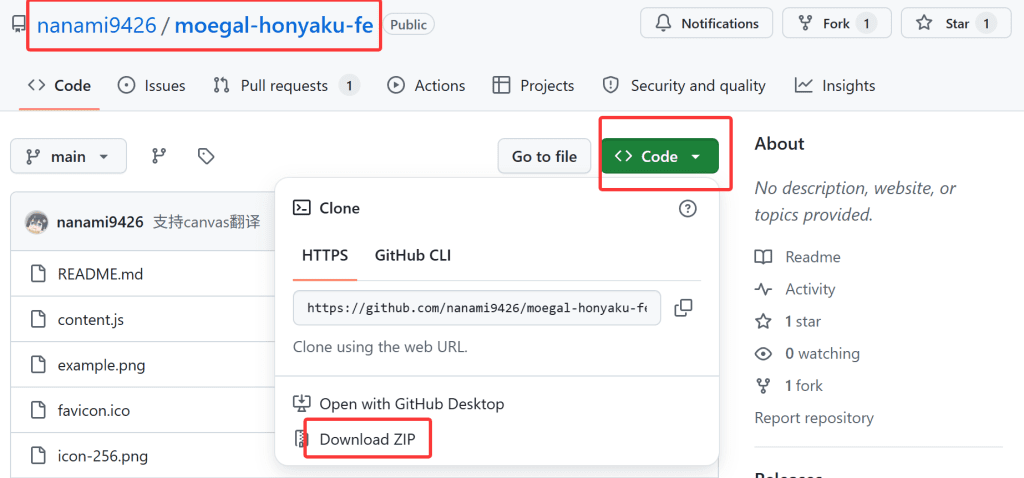Screen dimensions: 1024x478
Task: Copy the clone URL to clipboard
Action: [x=684, y=308]
